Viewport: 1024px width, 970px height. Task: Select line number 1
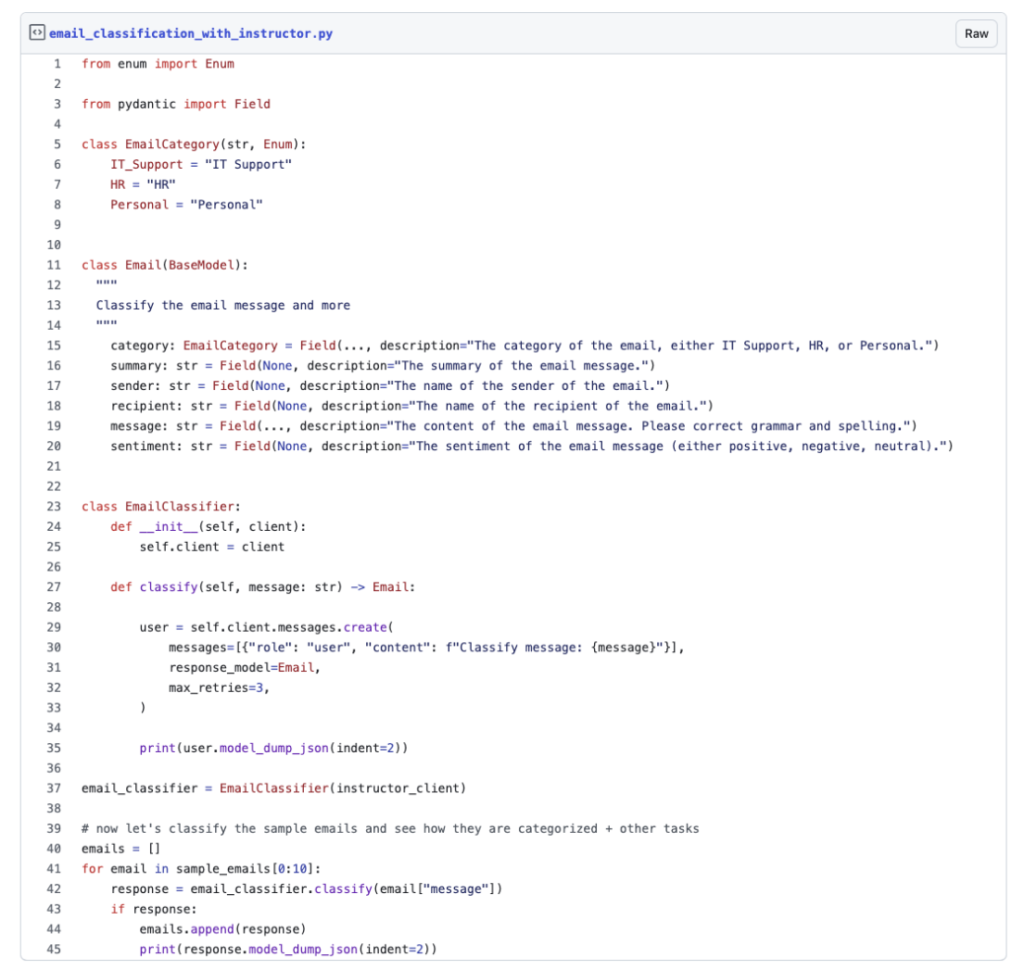(x=57, y=64)
